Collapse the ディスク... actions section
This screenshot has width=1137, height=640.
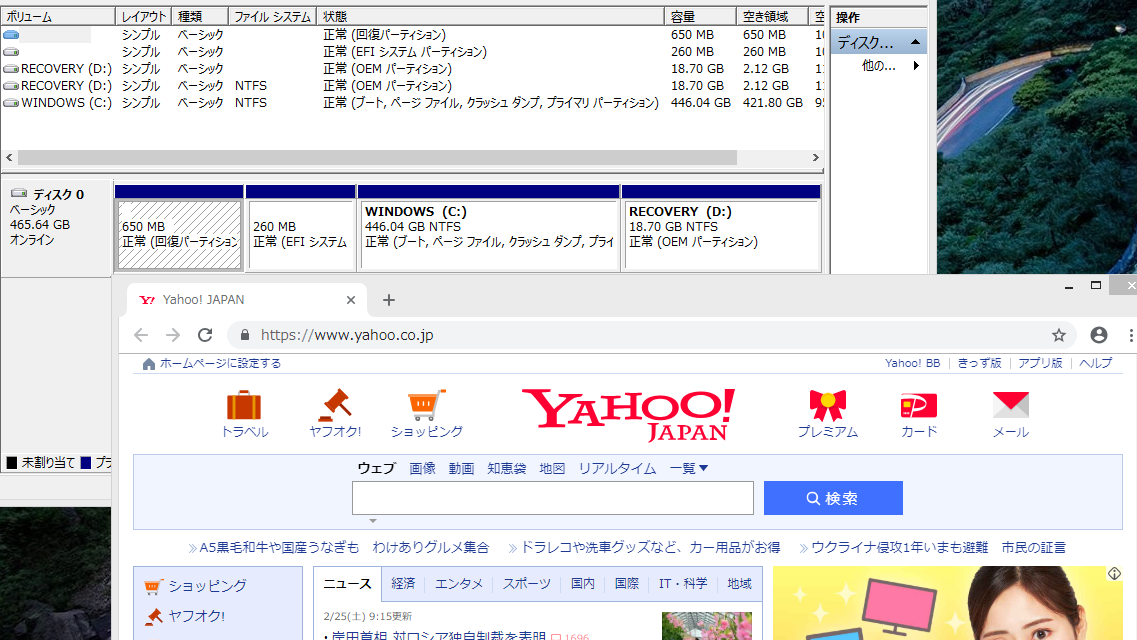pos(915,42)
